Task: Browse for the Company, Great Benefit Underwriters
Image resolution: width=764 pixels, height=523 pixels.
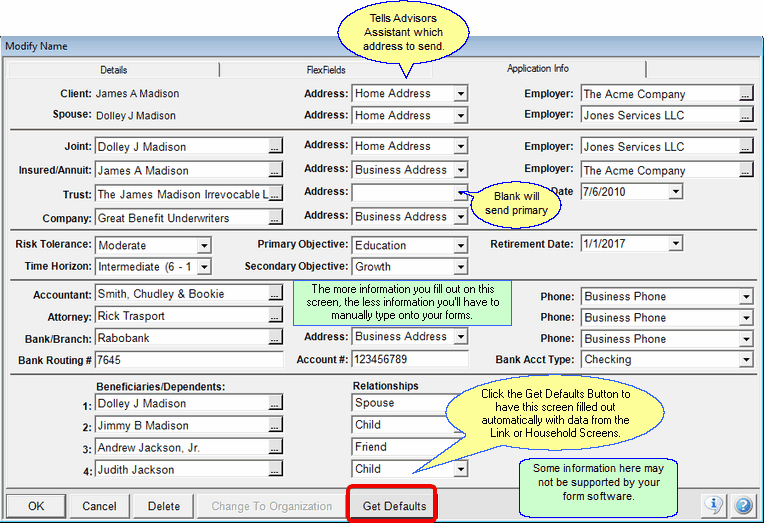Action: (x=275, y=218)
